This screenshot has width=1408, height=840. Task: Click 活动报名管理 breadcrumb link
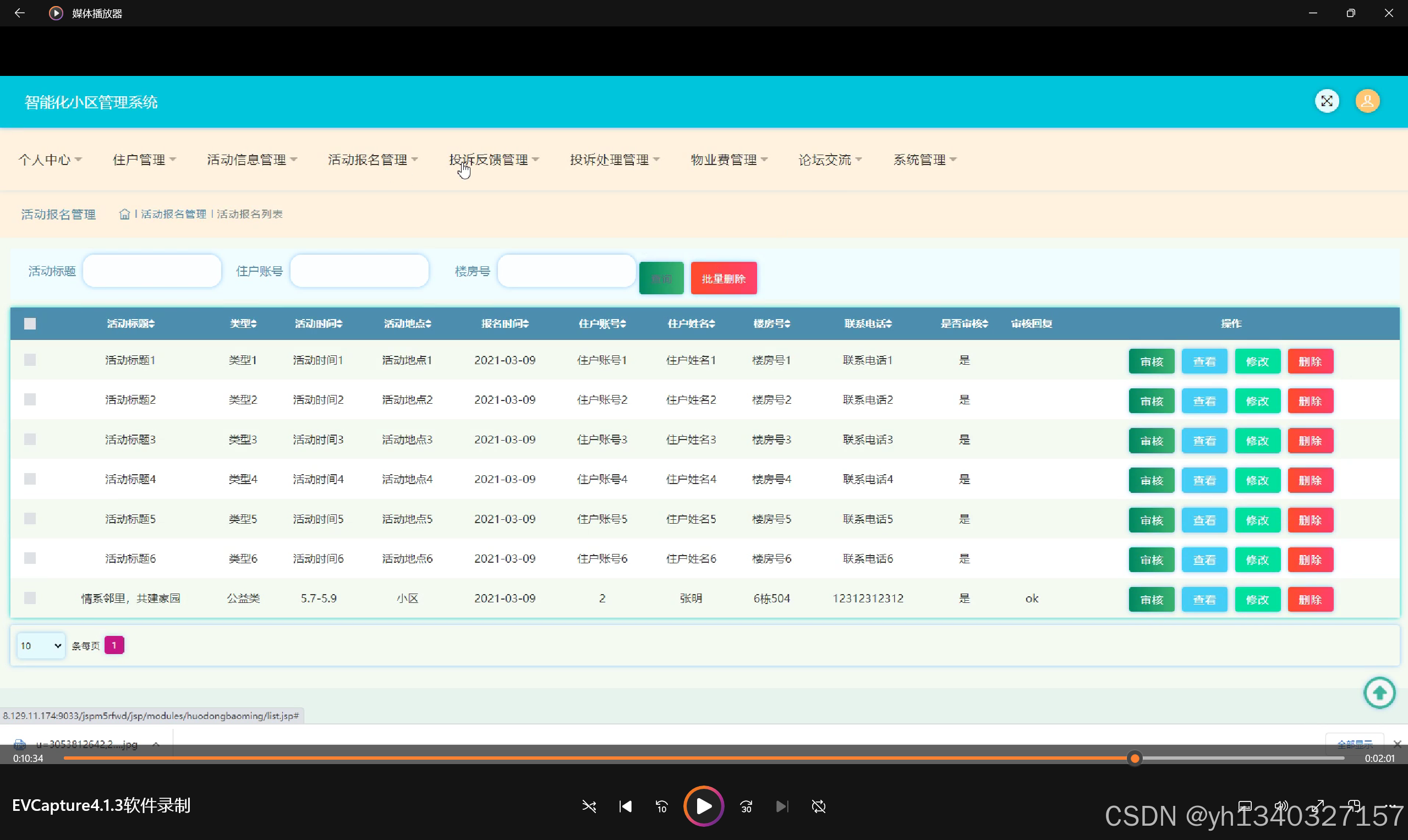(x=174, y=214)
